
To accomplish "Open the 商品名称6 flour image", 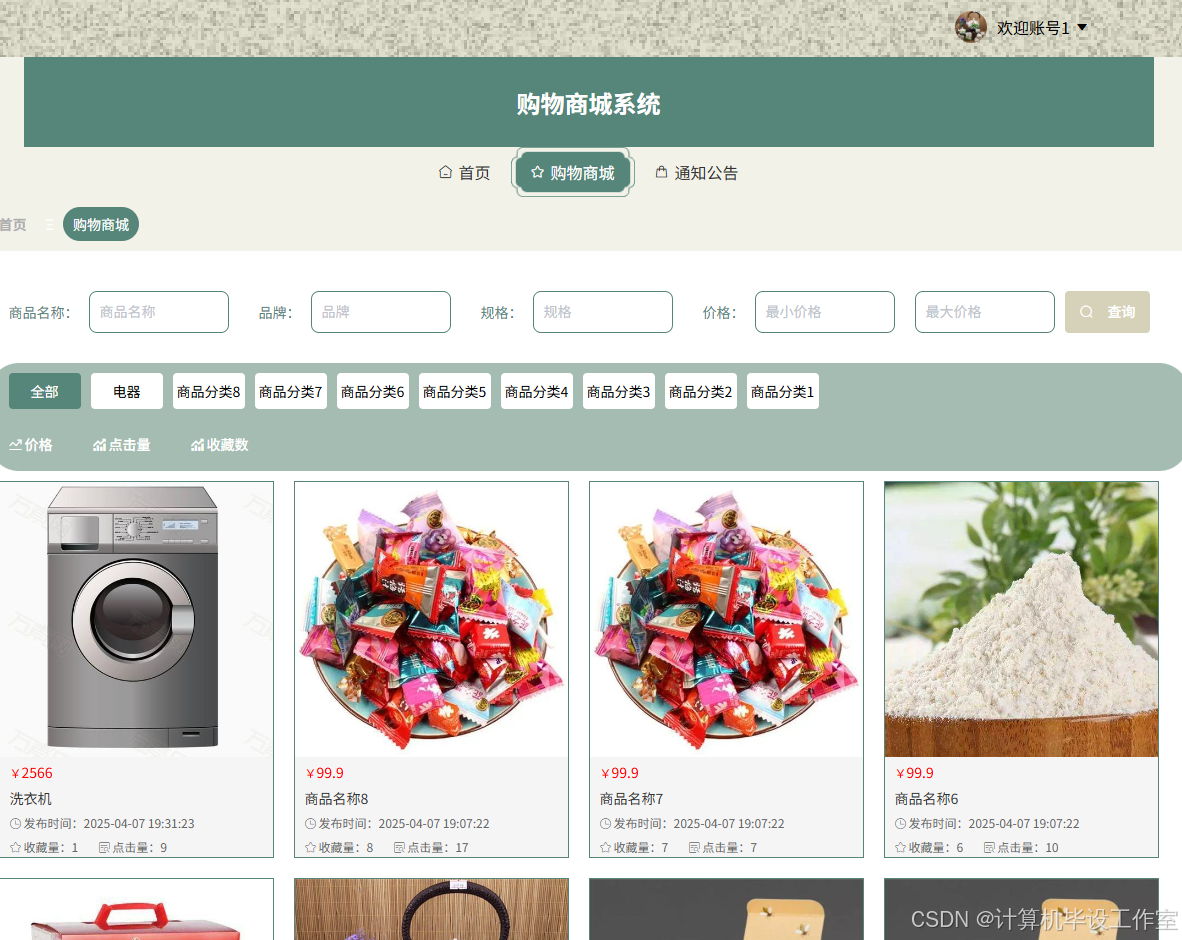I will (1021, 619).
